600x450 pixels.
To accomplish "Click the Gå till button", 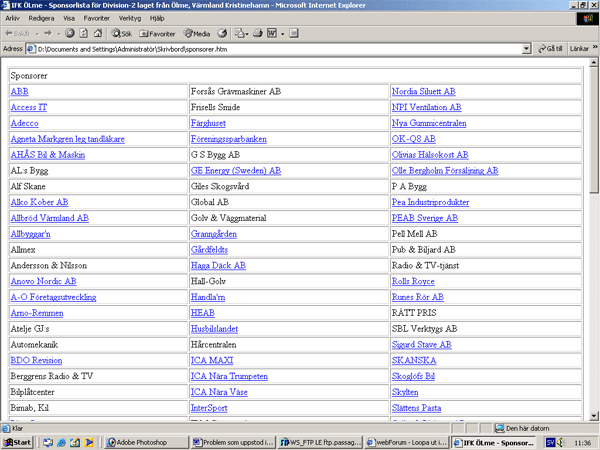I will tap(551, 49).
